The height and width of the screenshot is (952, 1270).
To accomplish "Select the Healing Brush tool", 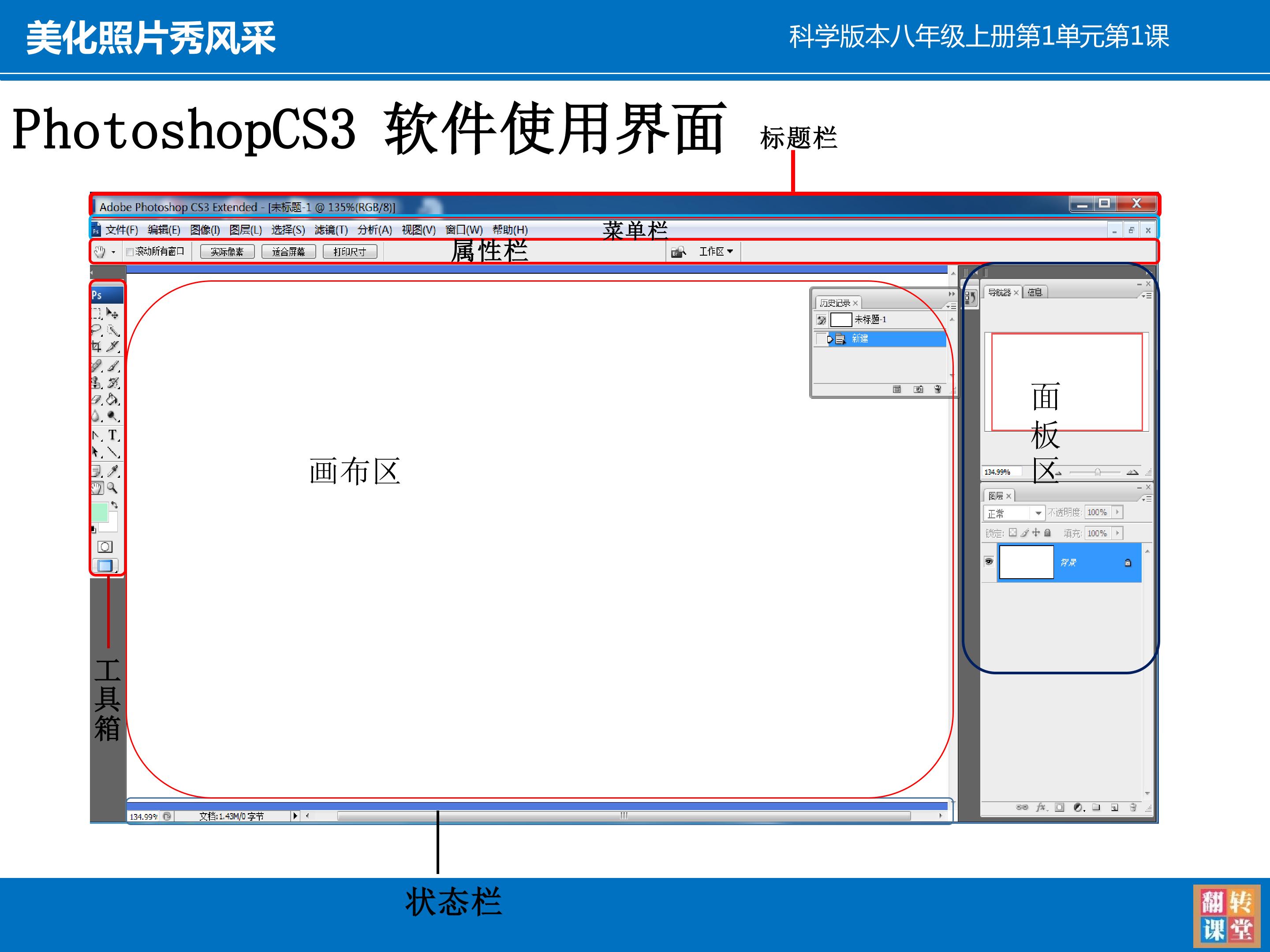I will 97,365.
